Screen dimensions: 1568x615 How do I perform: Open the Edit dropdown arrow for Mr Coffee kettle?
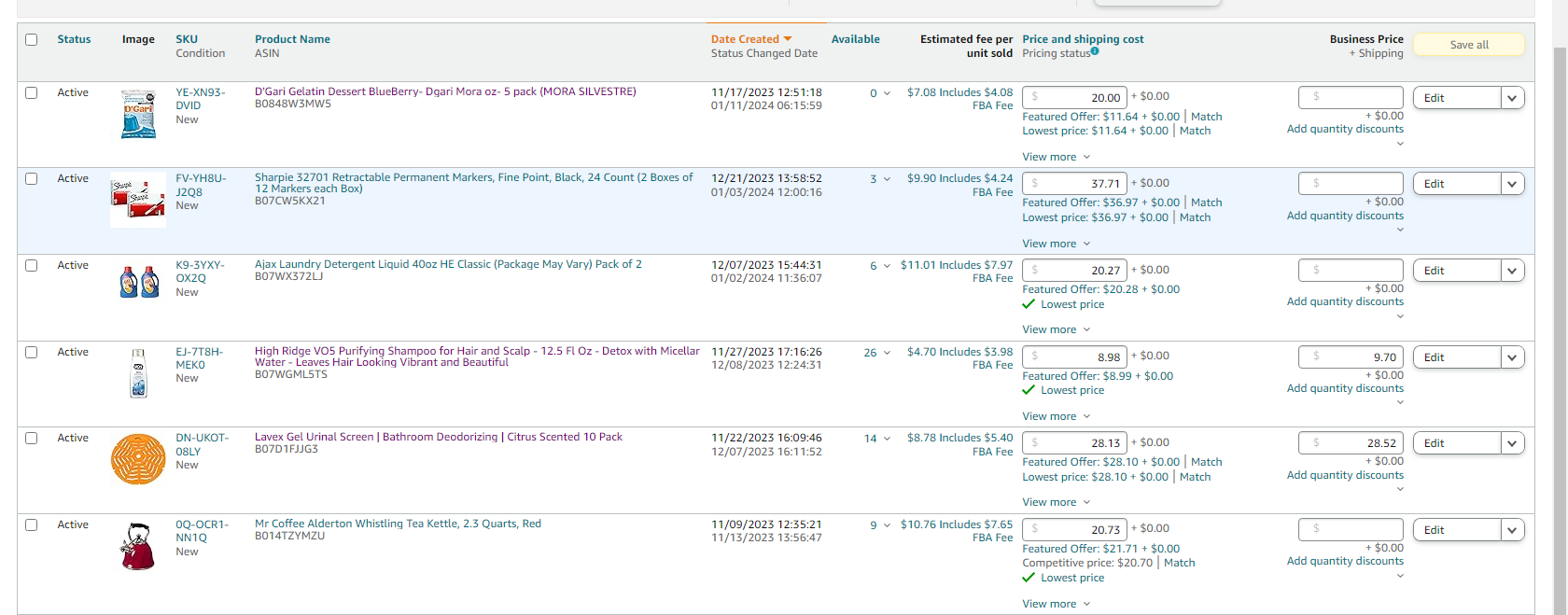coord(1512,530)
